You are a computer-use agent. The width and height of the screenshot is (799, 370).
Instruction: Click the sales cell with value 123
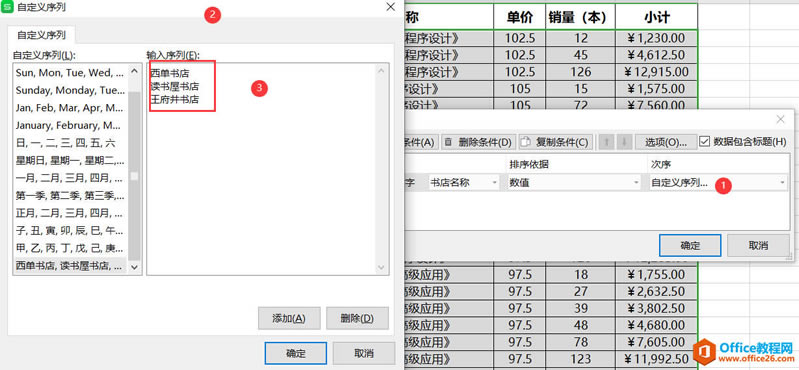coord(580,359)
